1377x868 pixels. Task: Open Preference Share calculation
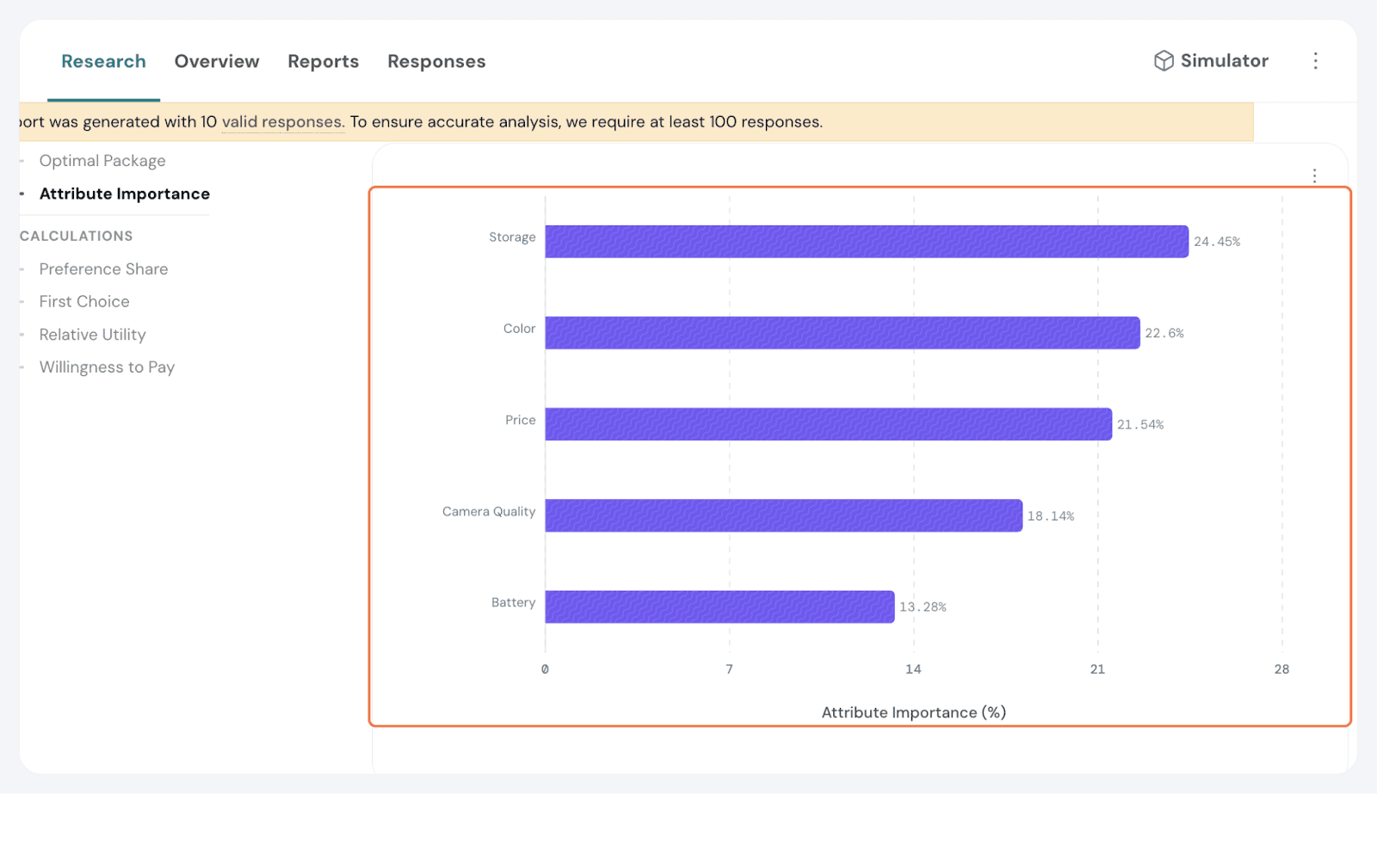103,269
